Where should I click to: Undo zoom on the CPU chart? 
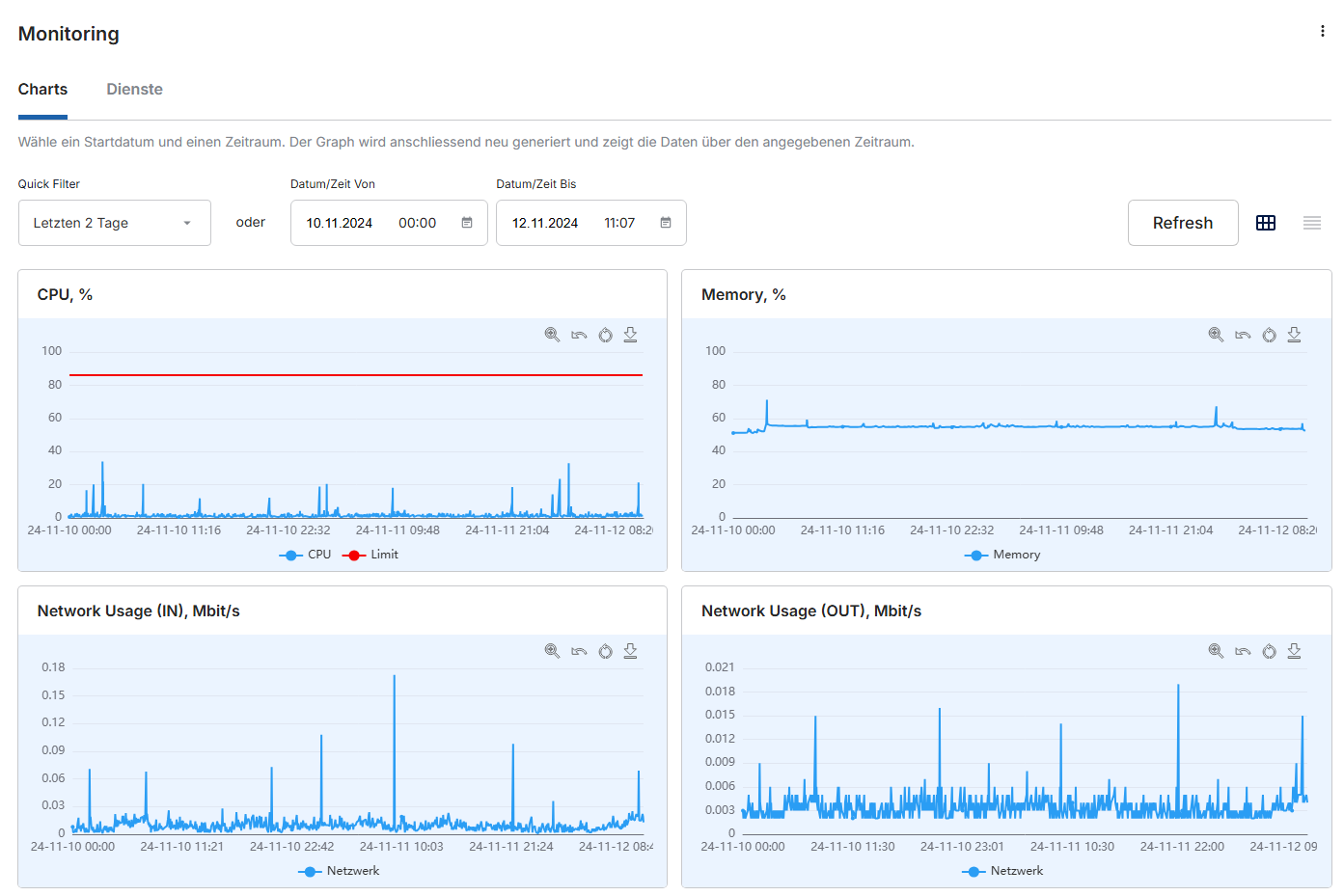[x=579, y=335]
